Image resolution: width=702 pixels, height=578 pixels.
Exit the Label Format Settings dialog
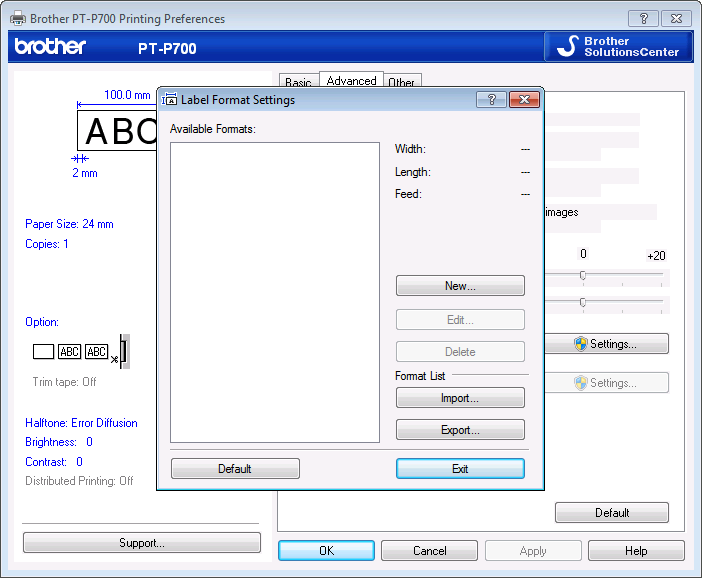pyautogui.click(x=460, y=469)
